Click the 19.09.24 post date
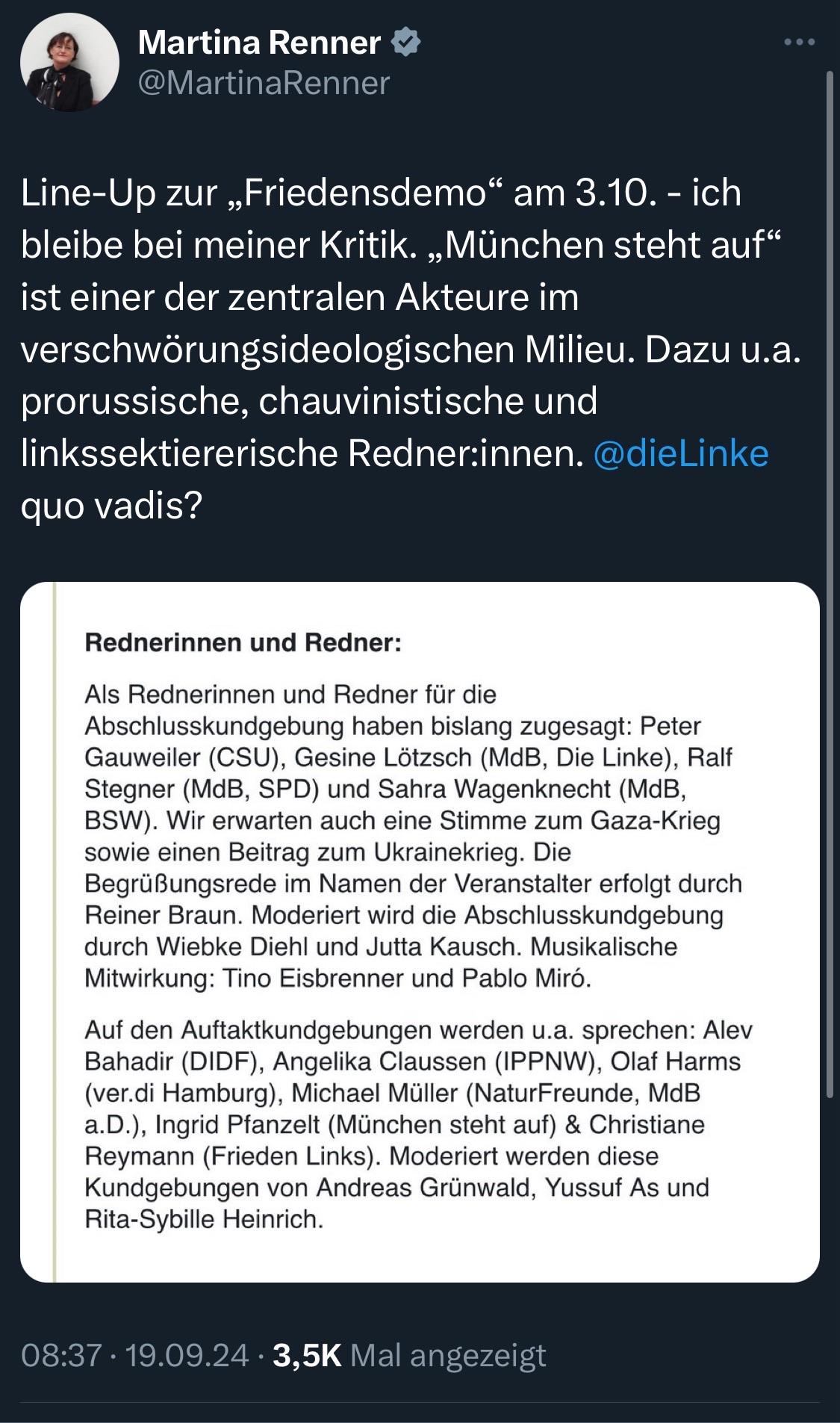Screen dimensions: 840x1423 [x=187, y=1355]
